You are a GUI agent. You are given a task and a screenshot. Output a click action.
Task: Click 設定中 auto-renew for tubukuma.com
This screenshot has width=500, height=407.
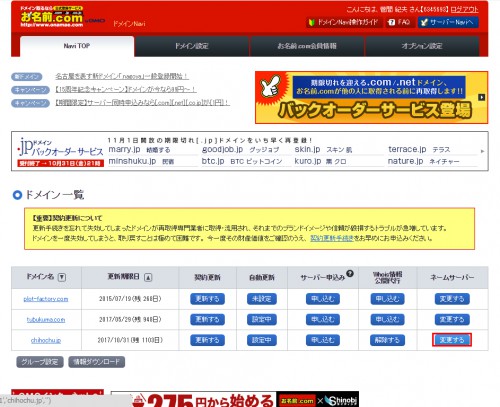[x=262, y=319]
